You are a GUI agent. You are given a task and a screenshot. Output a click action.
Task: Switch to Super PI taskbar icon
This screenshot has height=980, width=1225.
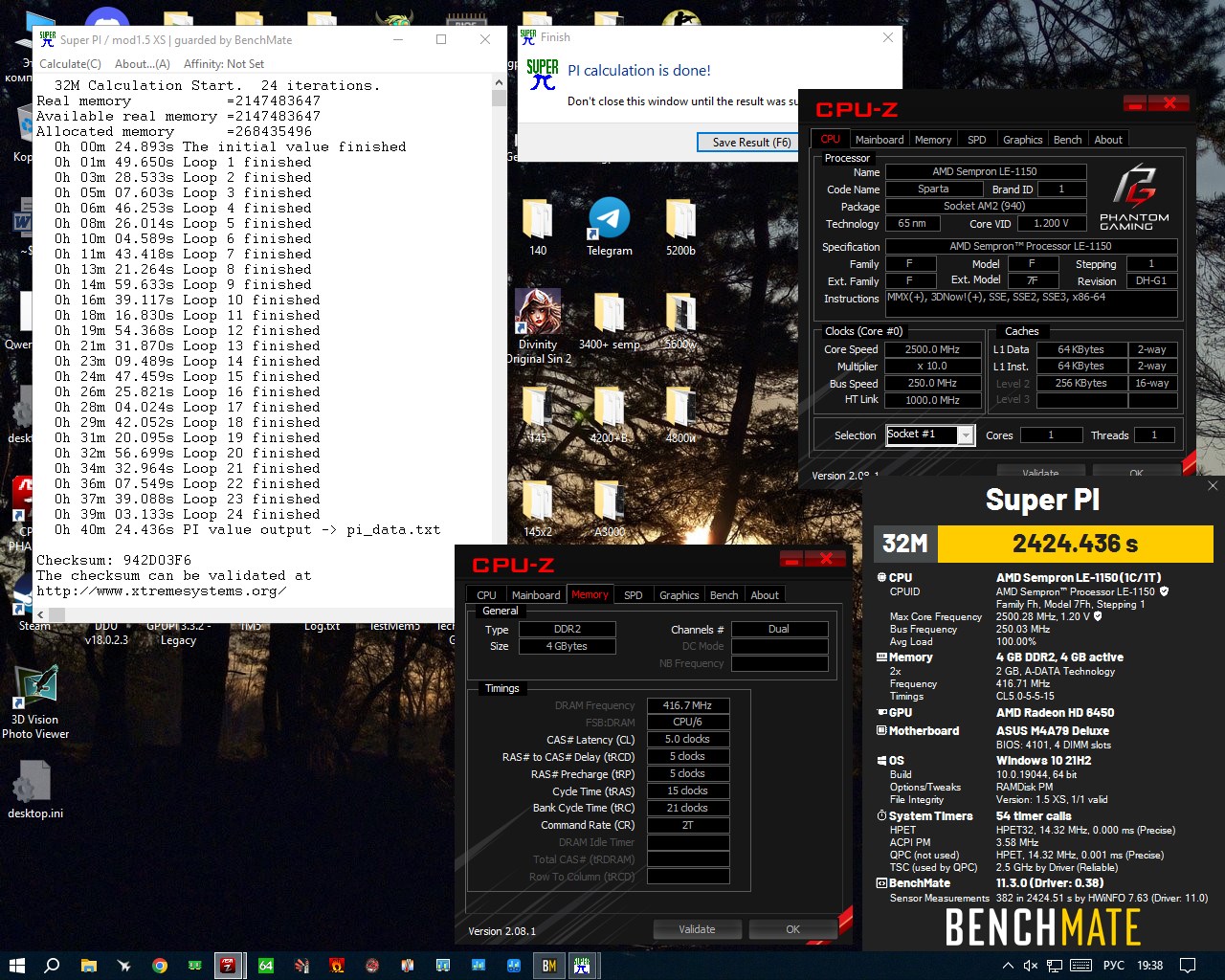click(x=581, y=965)
